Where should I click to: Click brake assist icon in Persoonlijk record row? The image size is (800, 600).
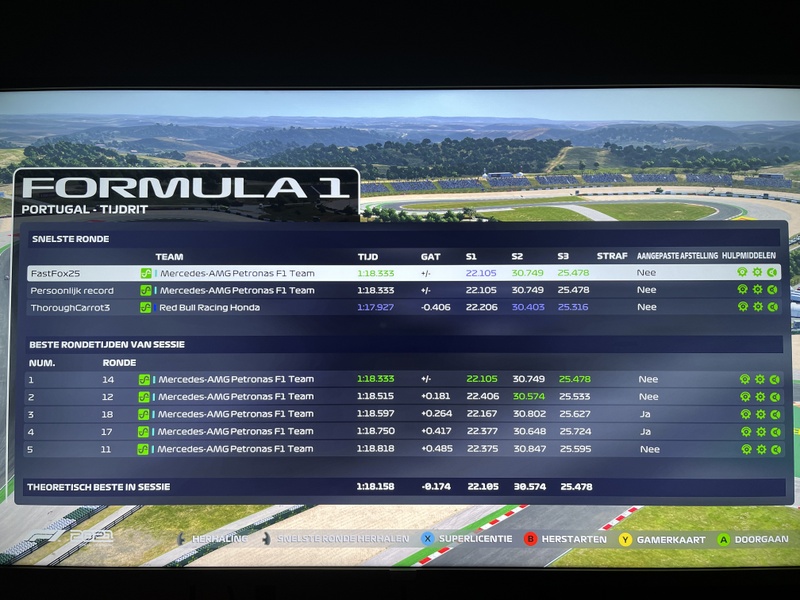tap(772, 290)
